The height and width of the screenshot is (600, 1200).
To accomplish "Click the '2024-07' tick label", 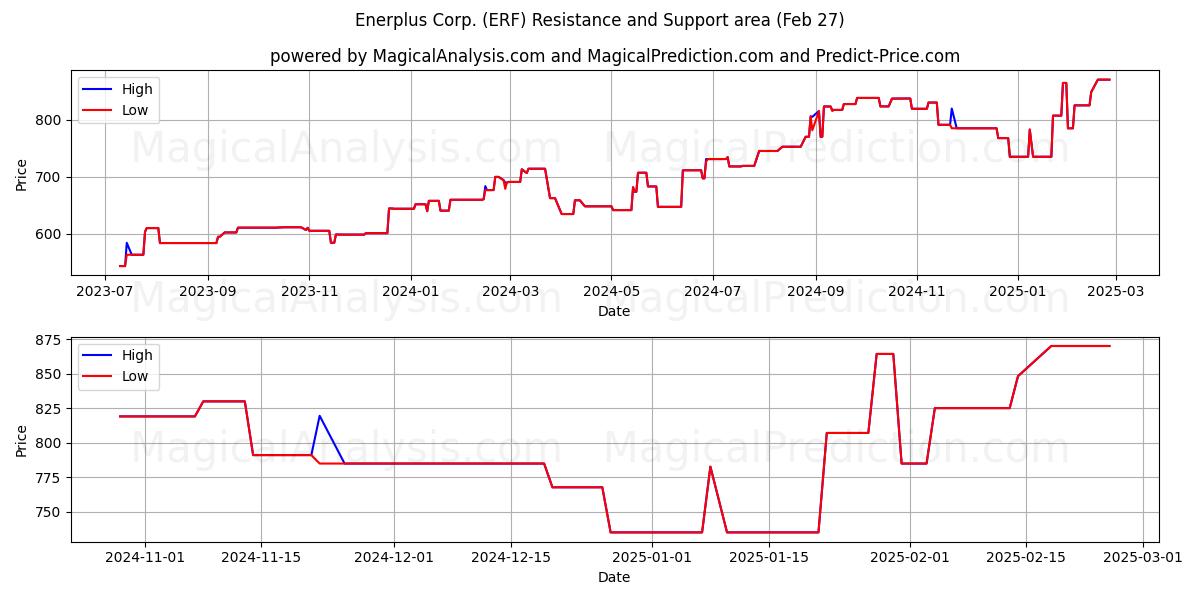I will 712,292.
